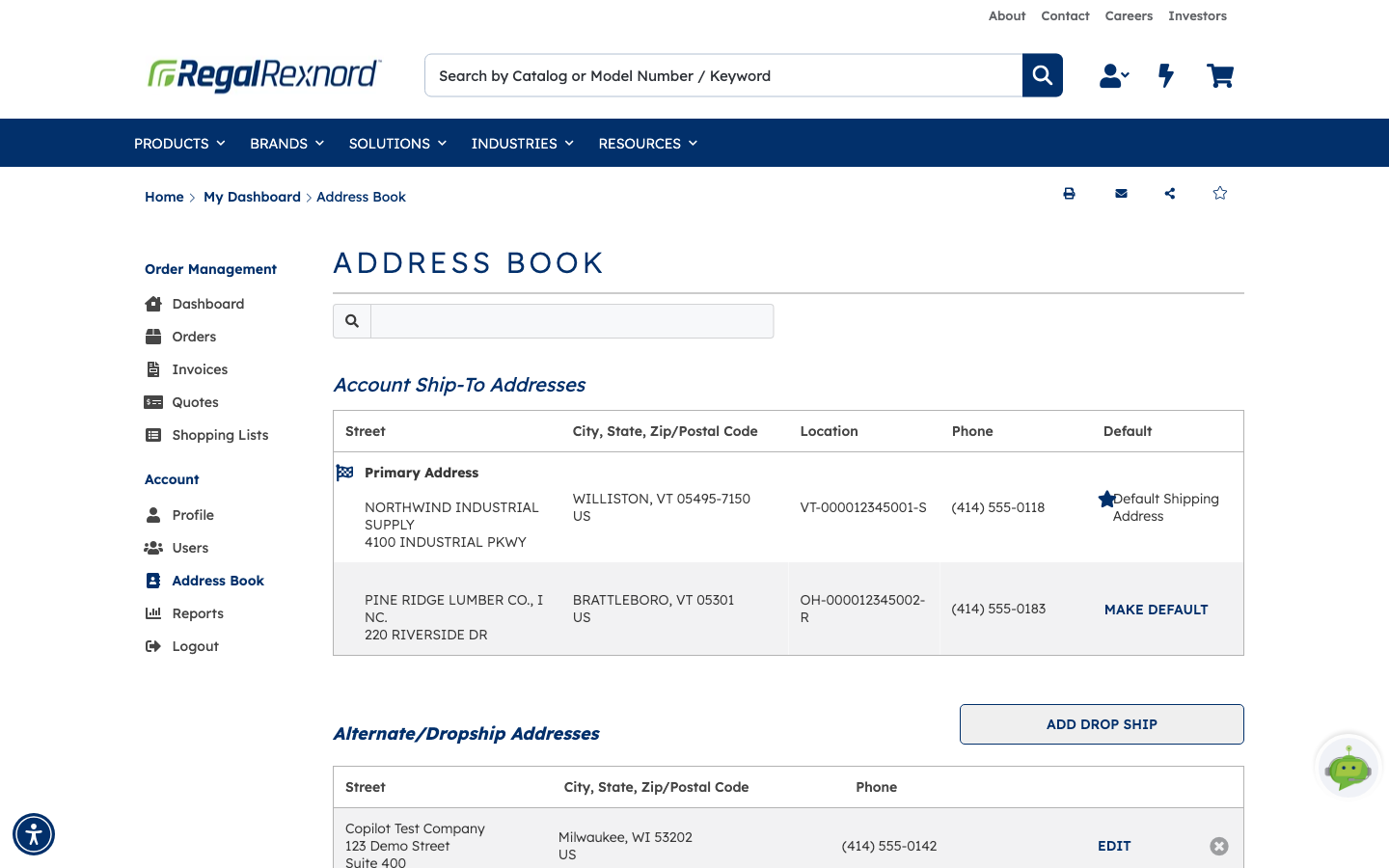
Task: Open Shopping Lists in the sidebar
Action: [x=206, y=435]
